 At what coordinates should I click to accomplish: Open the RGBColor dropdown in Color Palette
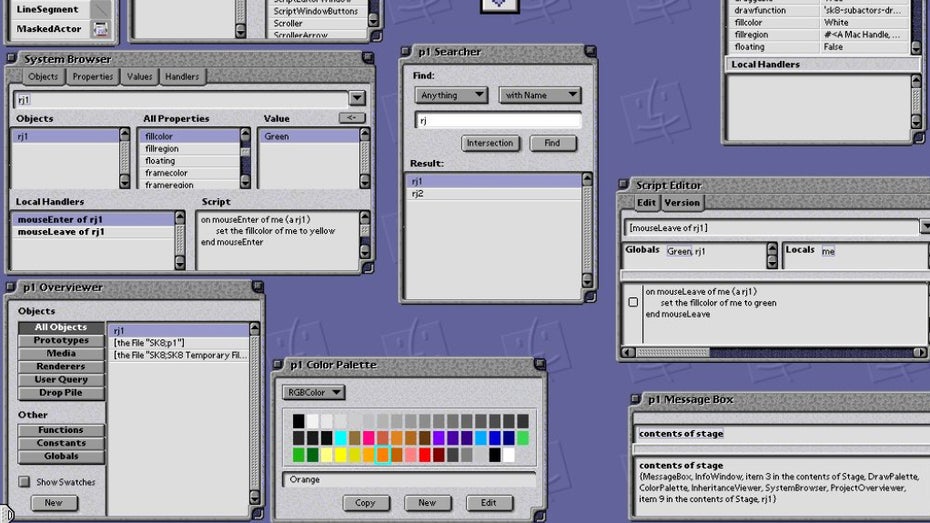click(314, 392)
